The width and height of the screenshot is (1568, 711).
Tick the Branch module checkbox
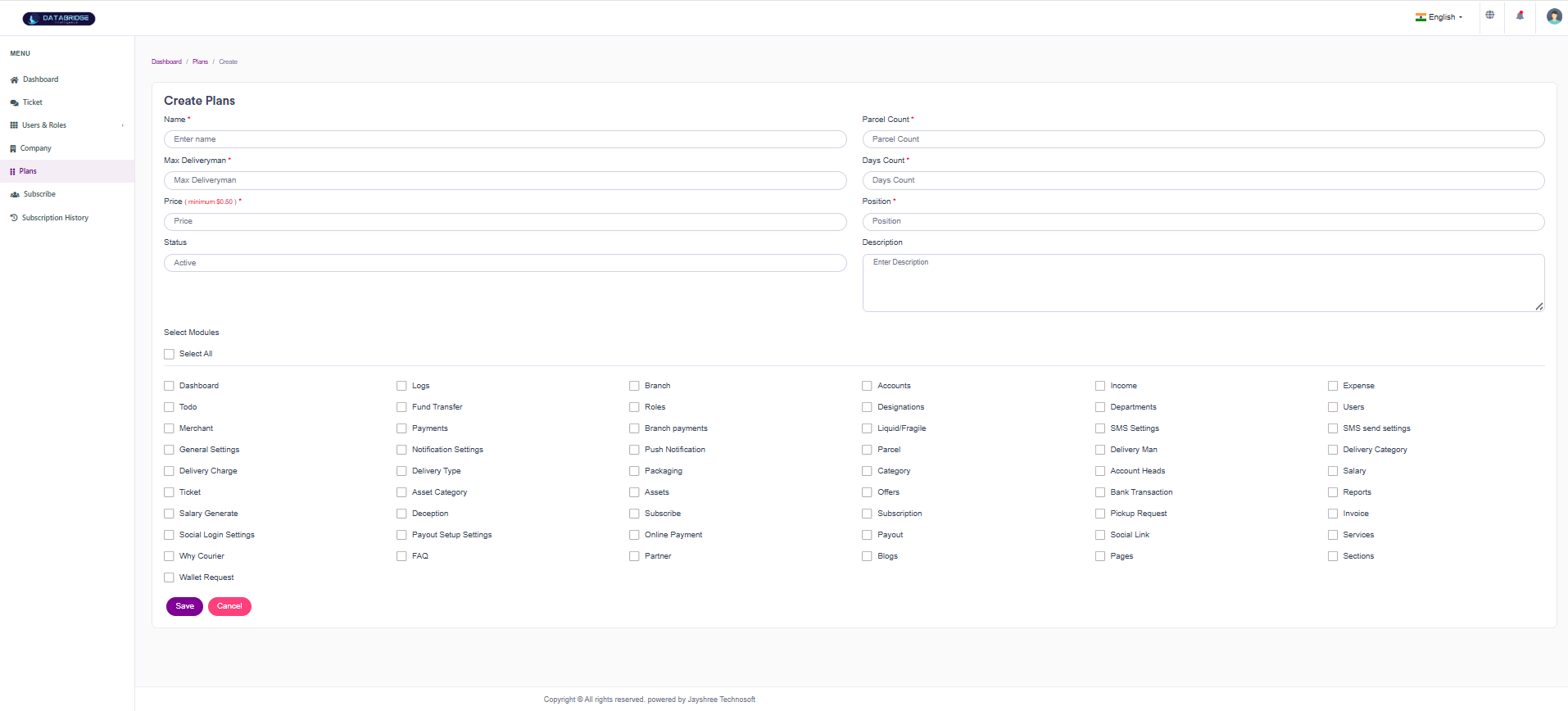(634, 386)
